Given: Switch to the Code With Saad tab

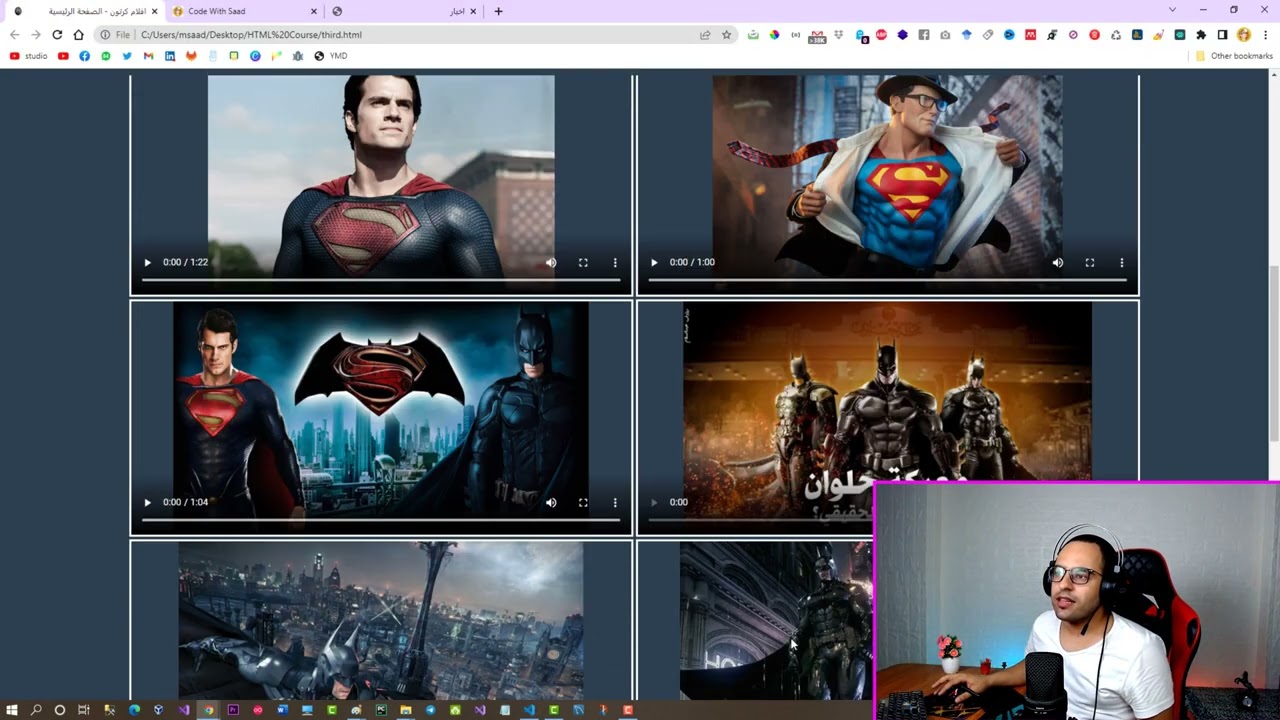Looking at the screenshot, I should (x=245, y=11).
